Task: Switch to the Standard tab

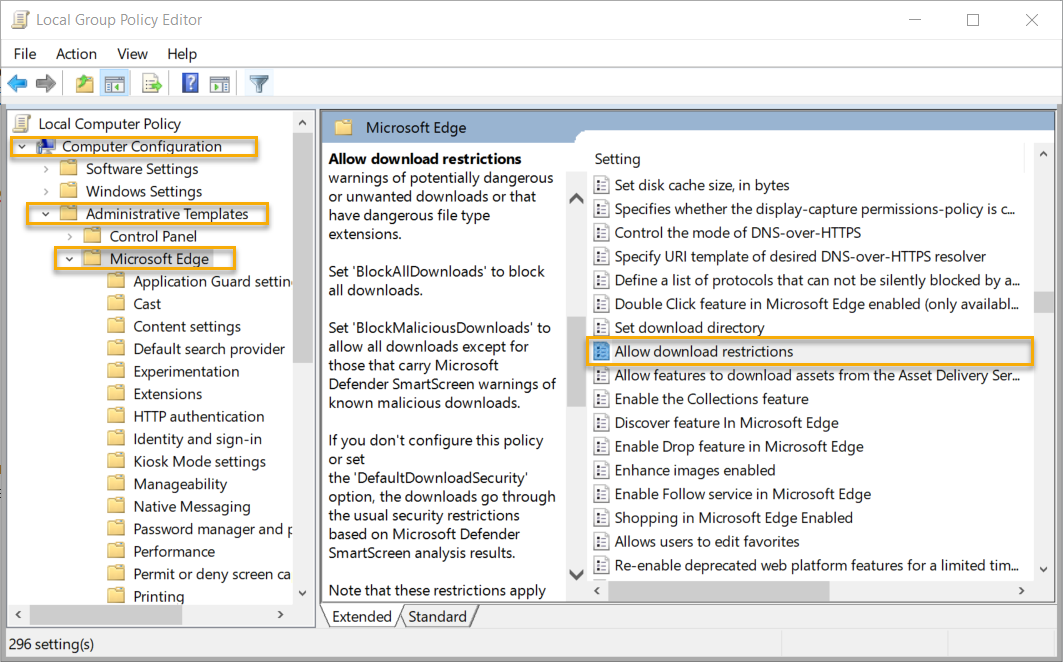Action: [x=438, y=616]
